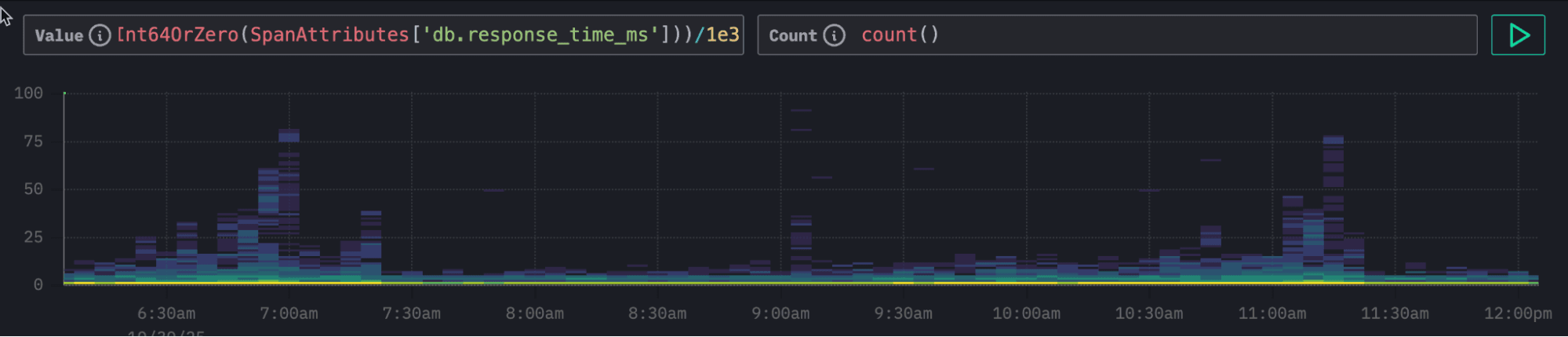This screenshot has height=337, width=1568.
Task: Click the 9:30am time label
Action: 904,313
